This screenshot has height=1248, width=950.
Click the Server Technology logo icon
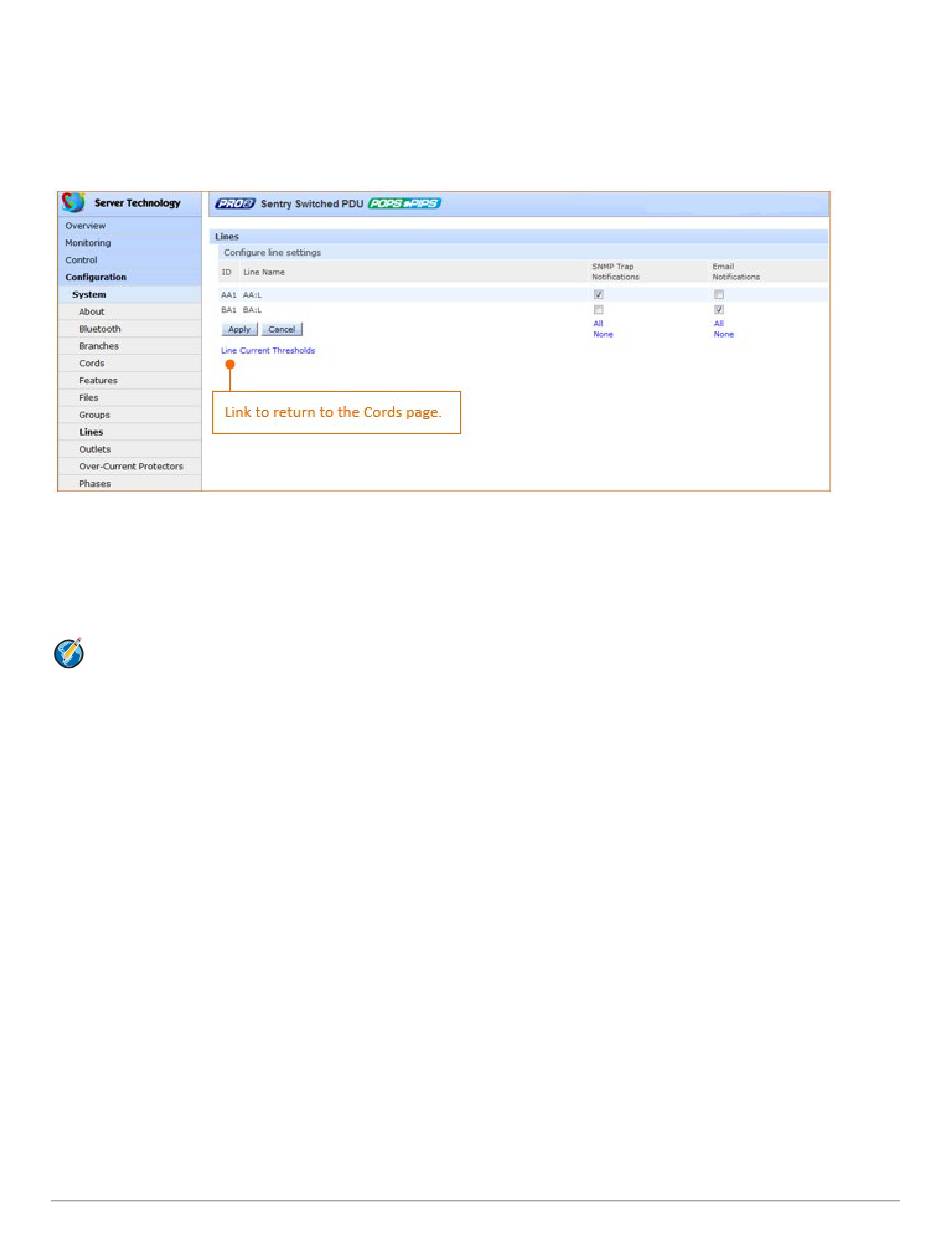[x=74, y=203]
